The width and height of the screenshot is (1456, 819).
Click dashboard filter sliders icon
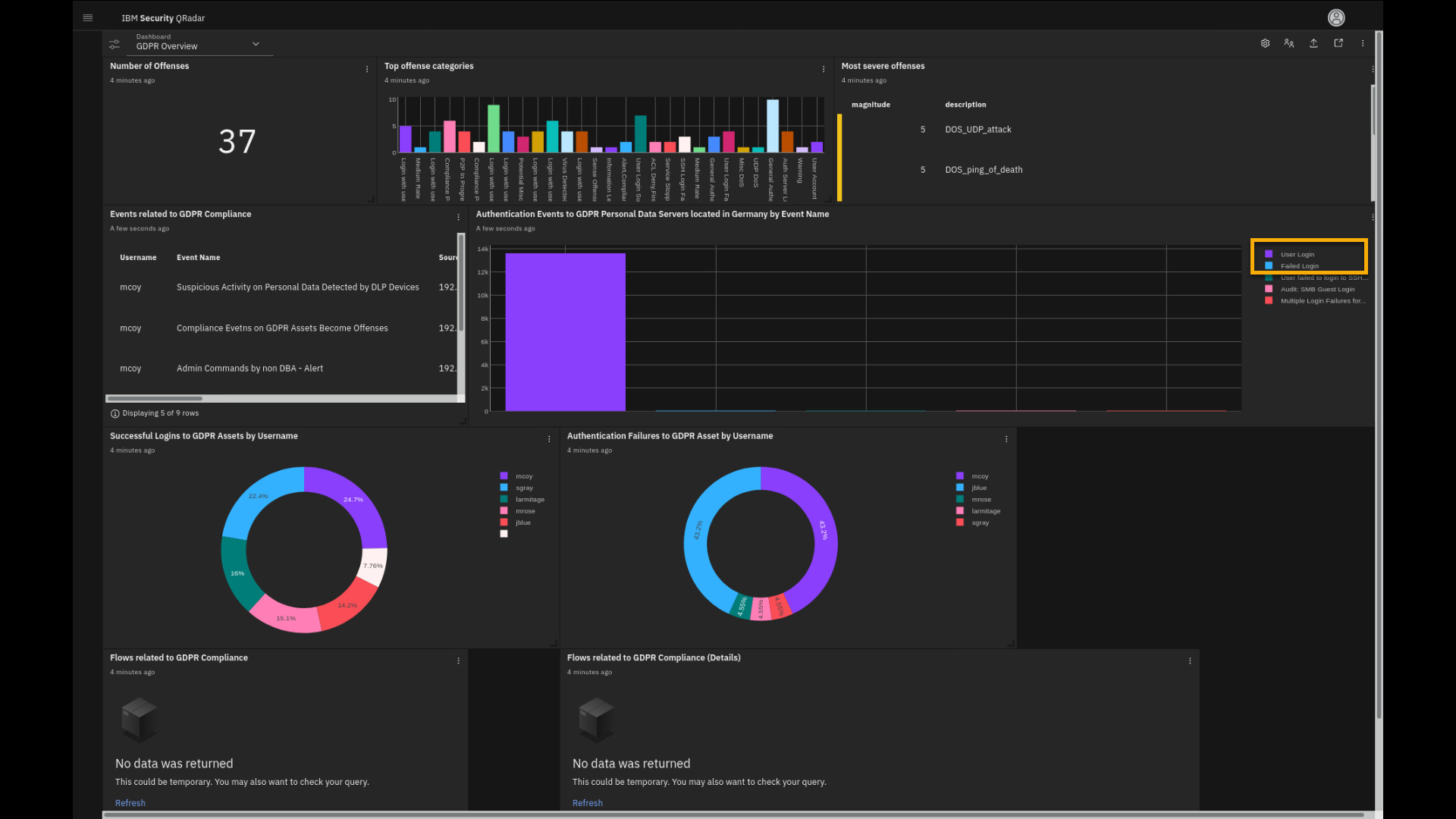[115, 44]
